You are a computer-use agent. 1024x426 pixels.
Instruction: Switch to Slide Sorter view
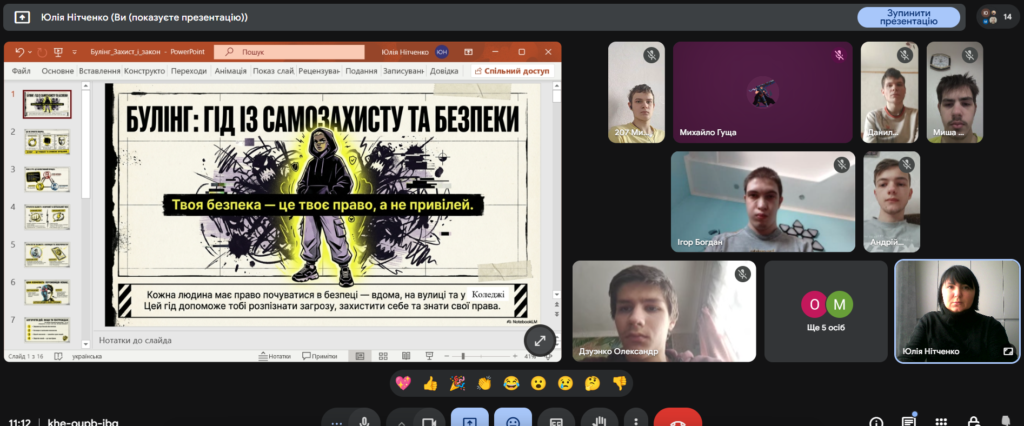tap(381, 355)
